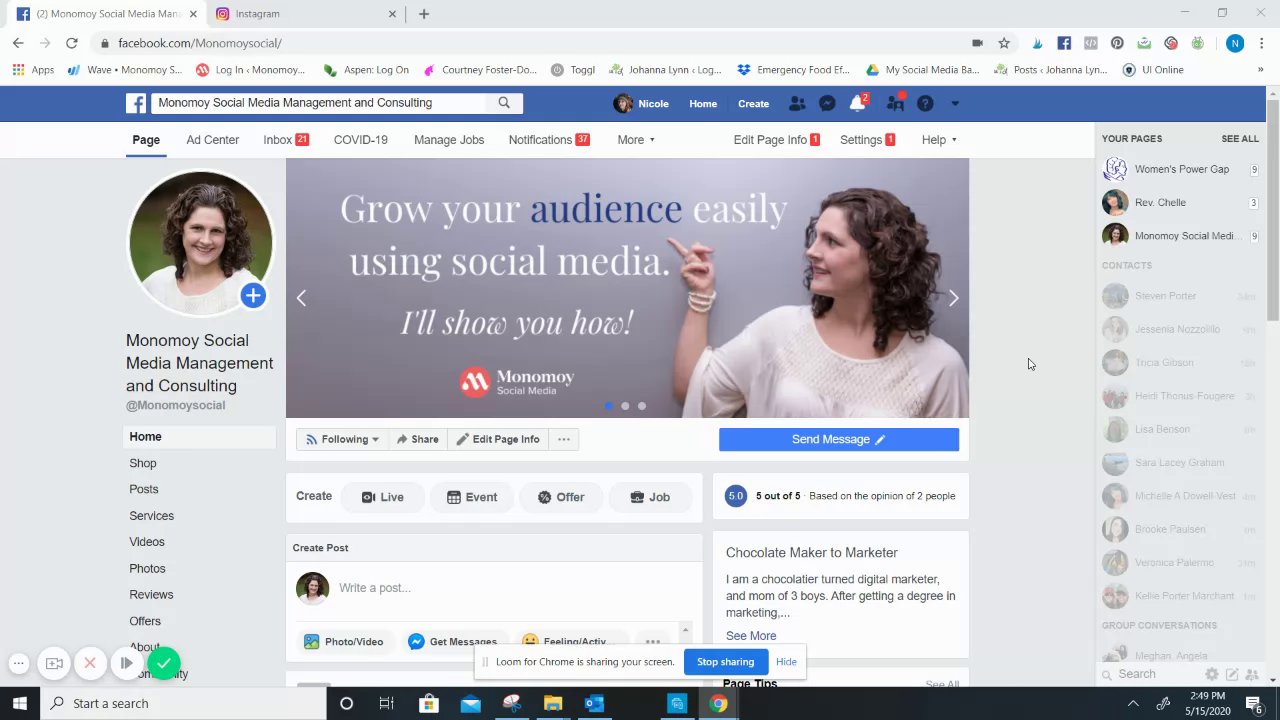Click Edit Page Info button below the cover

pyautogui.click(x=498, y=439)
